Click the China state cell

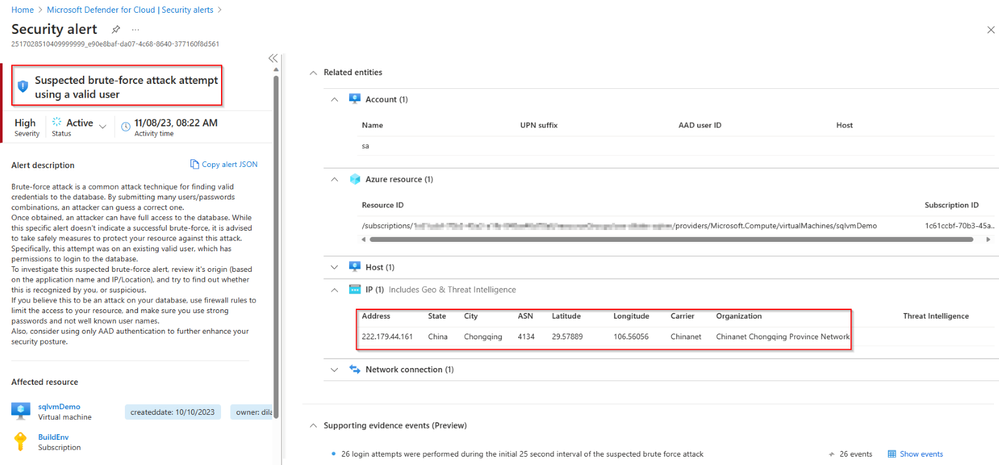click(438, 337)
